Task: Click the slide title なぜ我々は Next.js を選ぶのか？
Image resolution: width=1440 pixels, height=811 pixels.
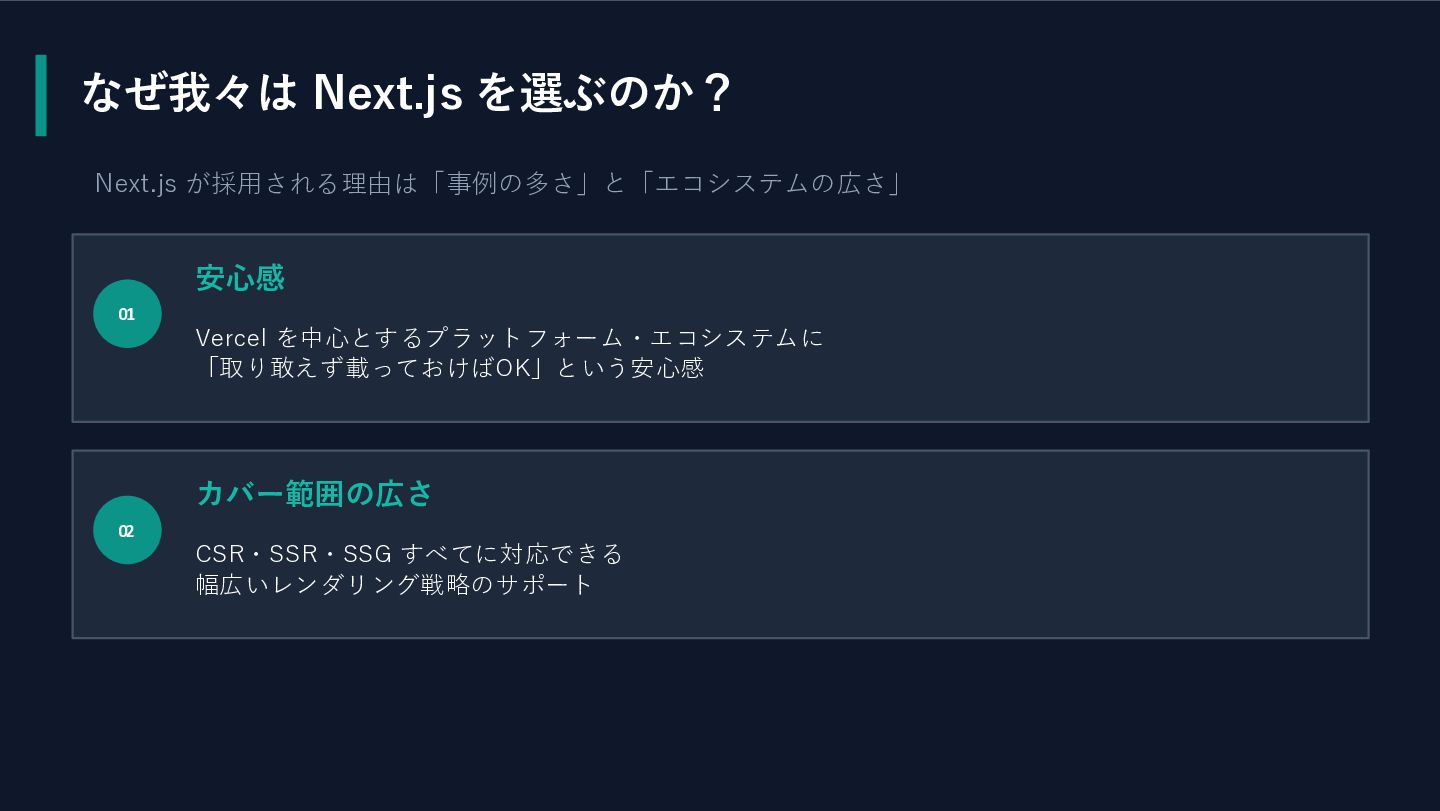Action: [406, 93]
